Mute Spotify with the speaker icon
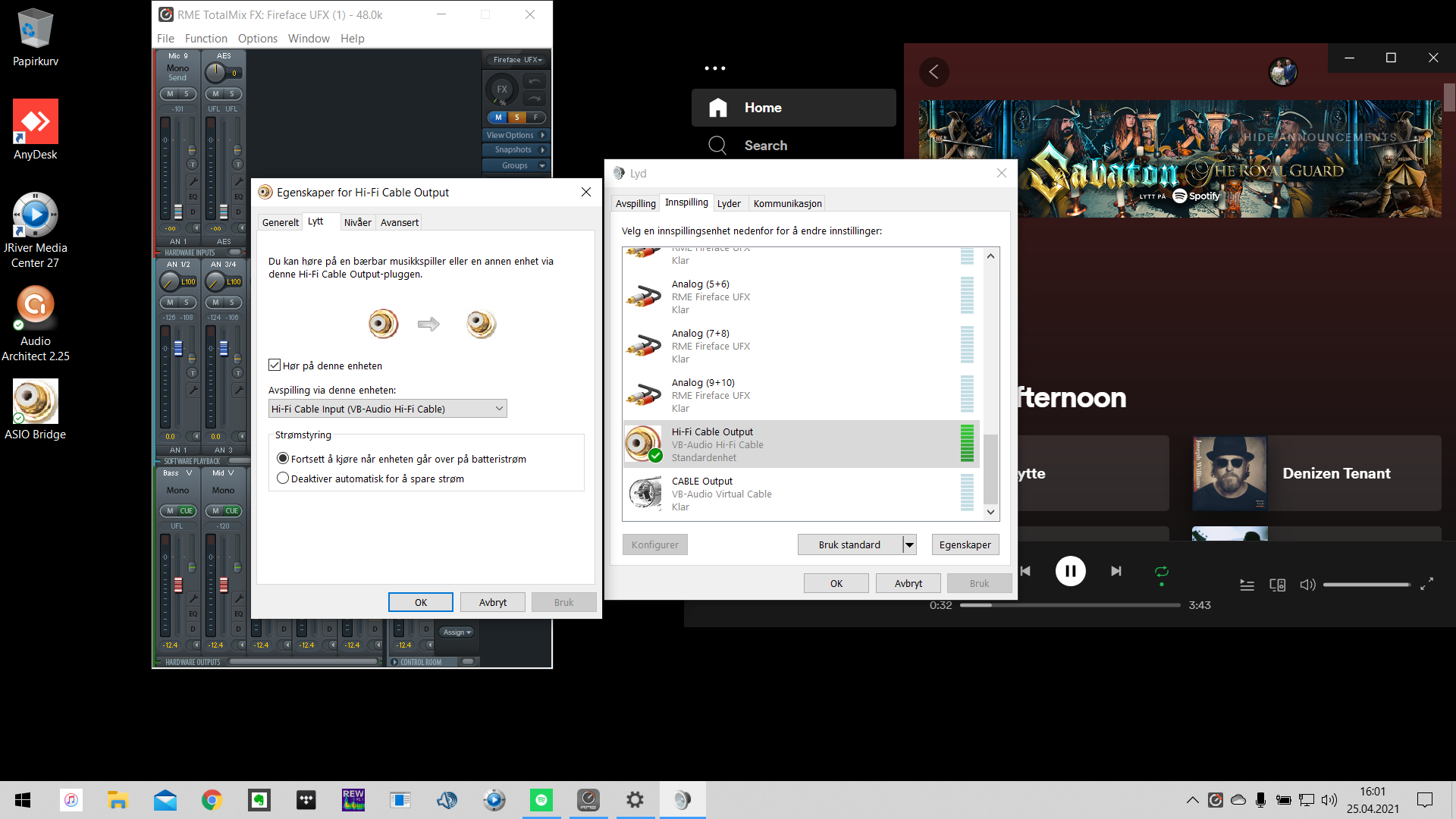Viewport: 1456px width, 819px height. [1307, 585]
